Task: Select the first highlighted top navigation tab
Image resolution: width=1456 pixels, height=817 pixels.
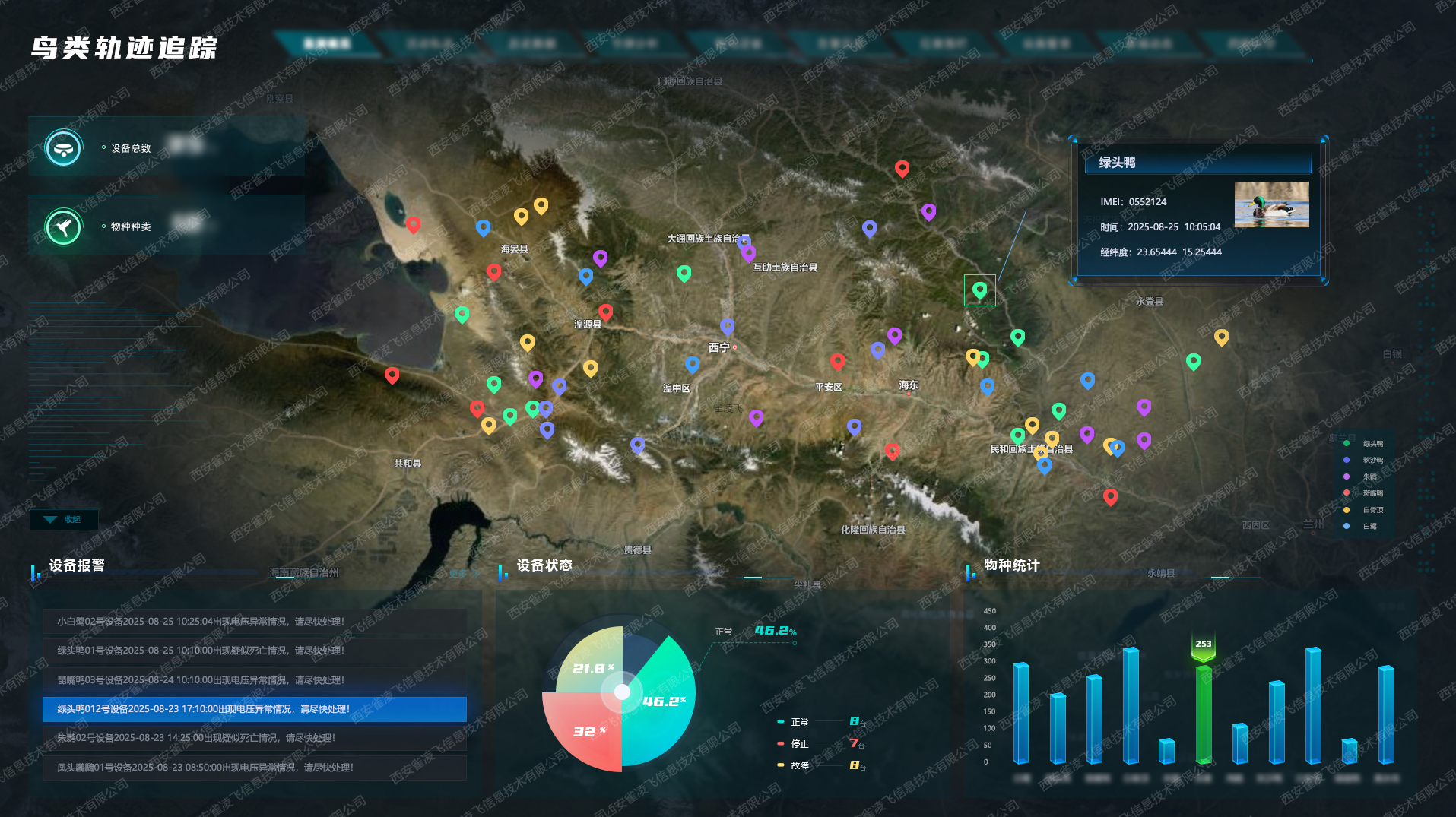Action: click(x=327, y=43)
